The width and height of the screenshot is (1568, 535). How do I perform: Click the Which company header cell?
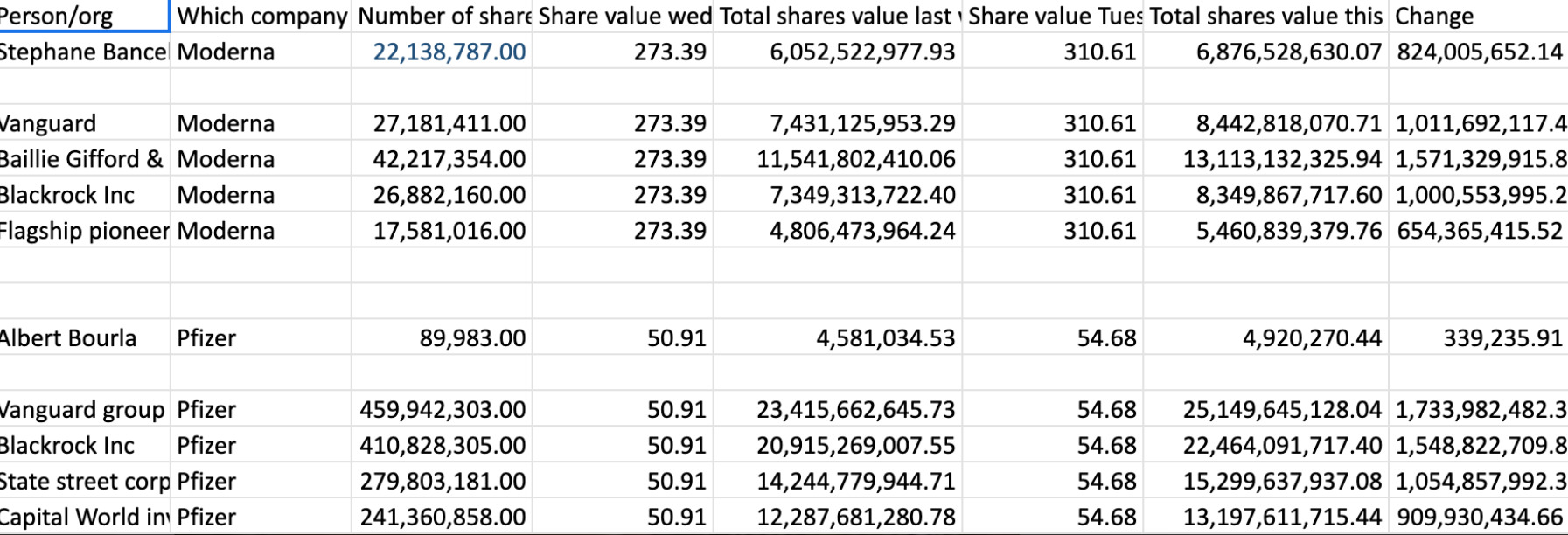click(x=261, y=16)
